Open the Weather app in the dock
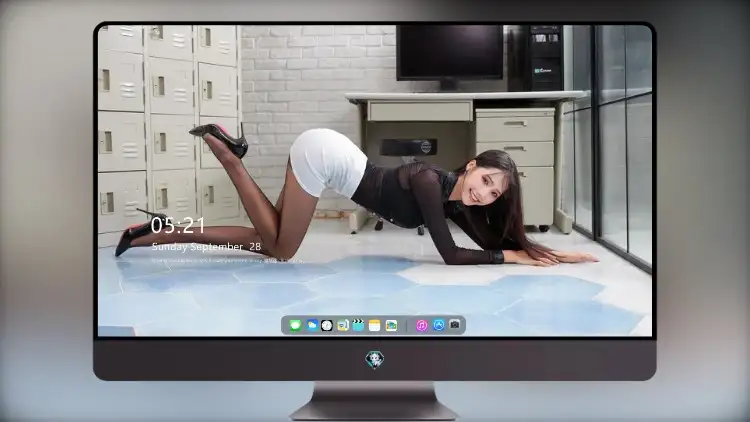The image size is (750, 422). point(312,325)
